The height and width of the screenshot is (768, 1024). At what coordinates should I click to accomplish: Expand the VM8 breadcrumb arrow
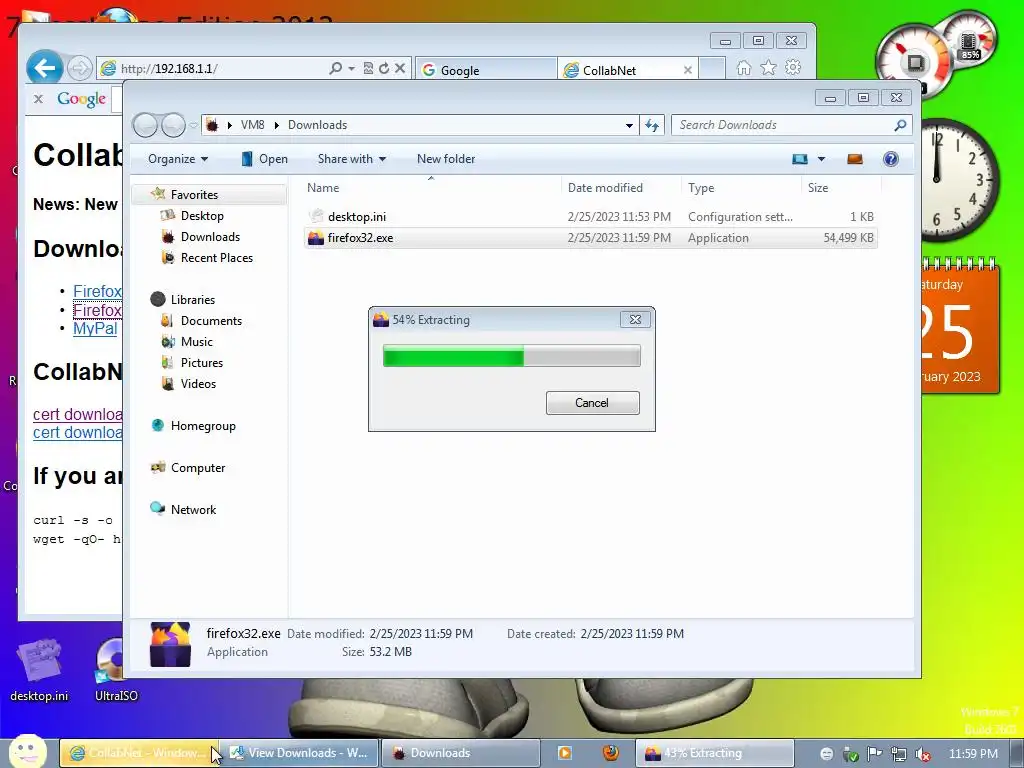[x=276, y=125]
